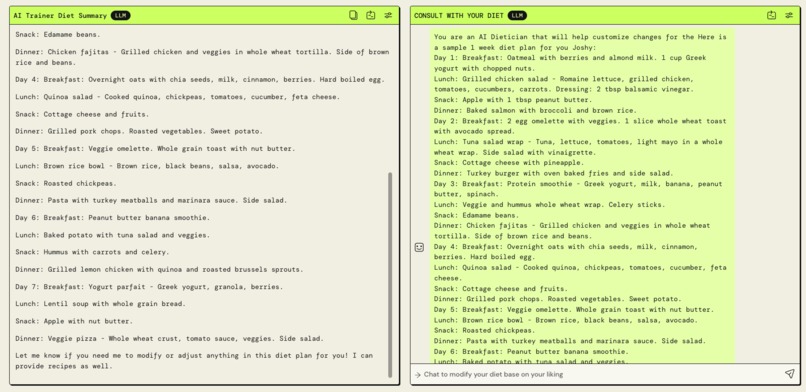Click 'Lunch: Brown rice bowl' in chat message
The image size is (806, 392).
[566, 321]
